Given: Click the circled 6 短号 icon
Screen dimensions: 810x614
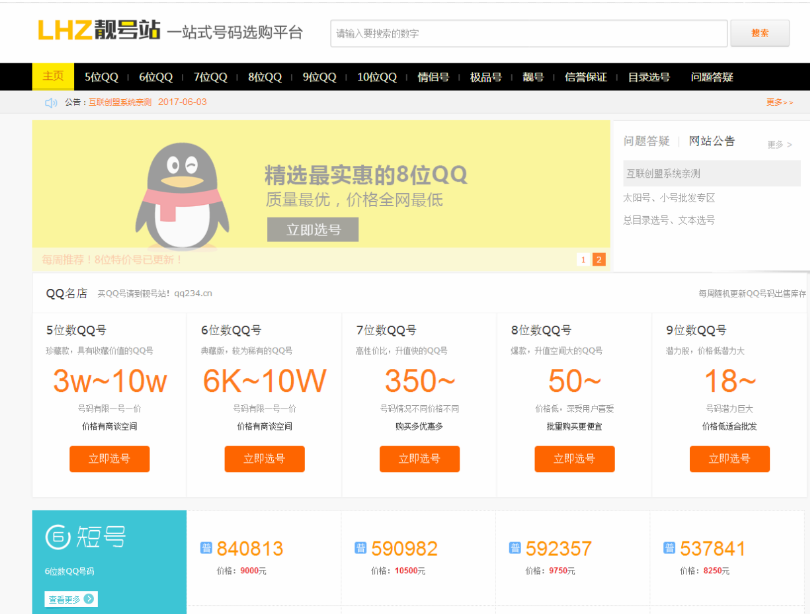Looking at the screenshot, I should pos(58,537).
